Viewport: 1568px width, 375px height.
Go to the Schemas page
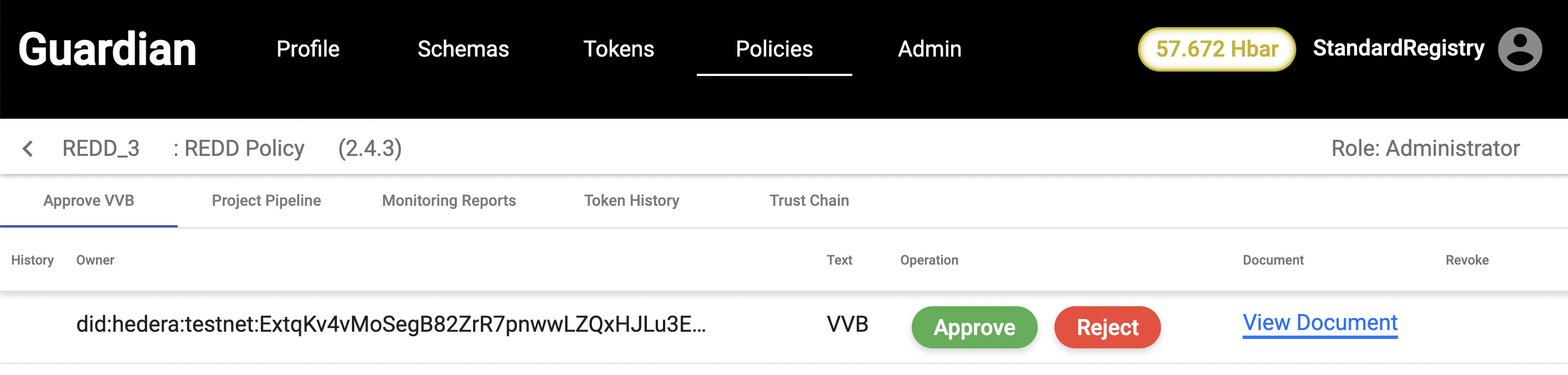tap(463, 49)
